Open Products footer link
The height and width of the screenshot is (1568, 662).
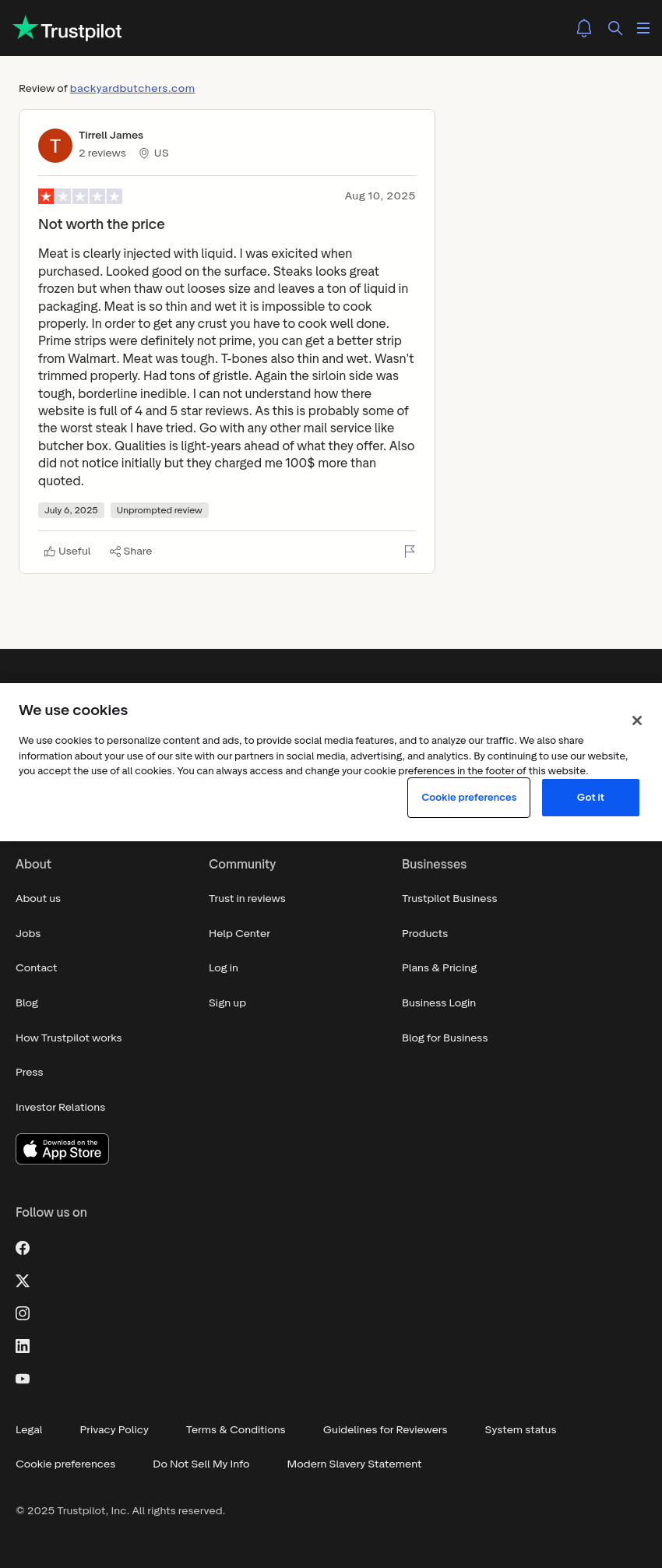tap(425, 934)
